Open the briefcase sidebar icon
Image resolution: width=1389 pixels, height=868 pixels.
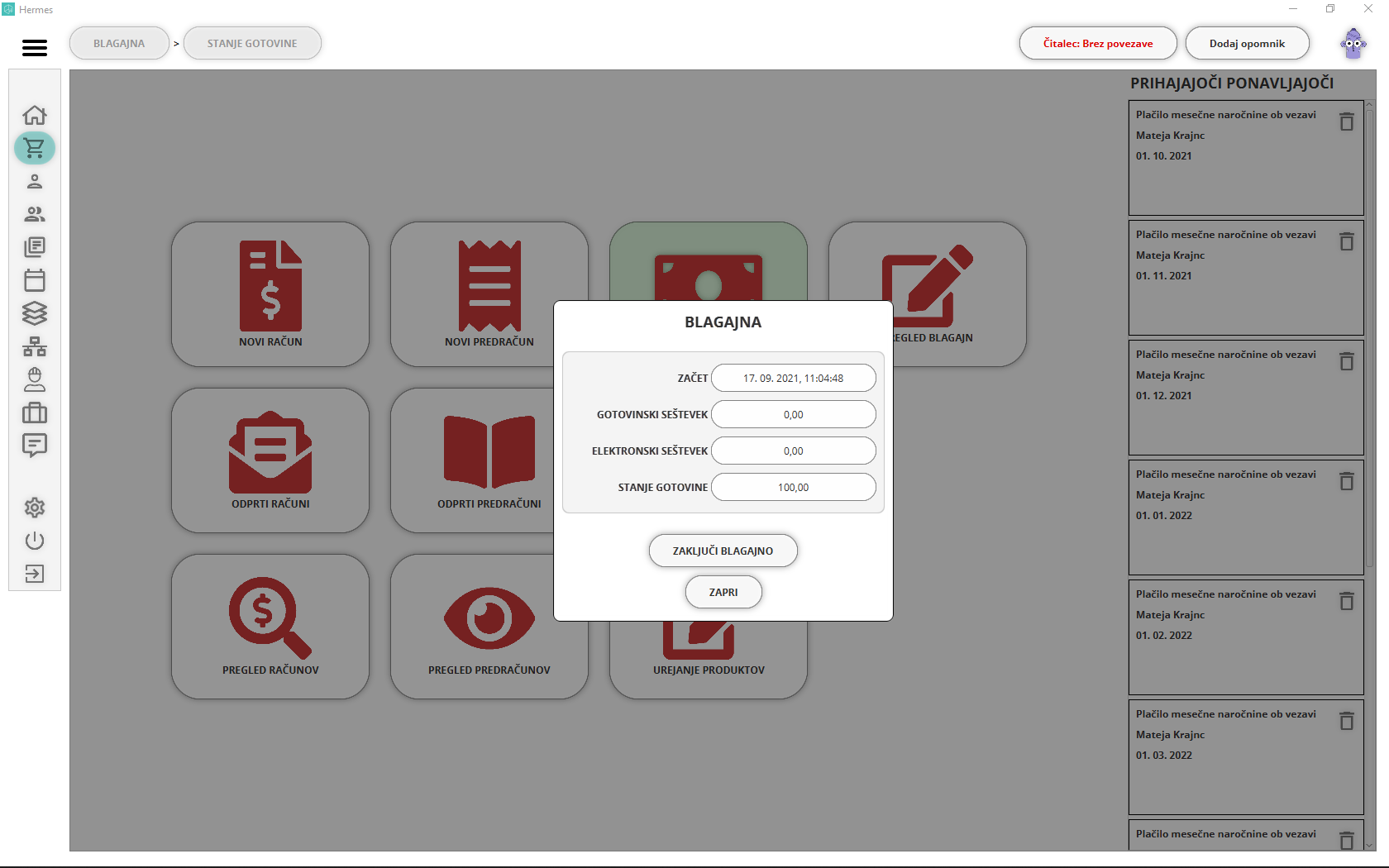pyautogui.click(x=35, y=413)
